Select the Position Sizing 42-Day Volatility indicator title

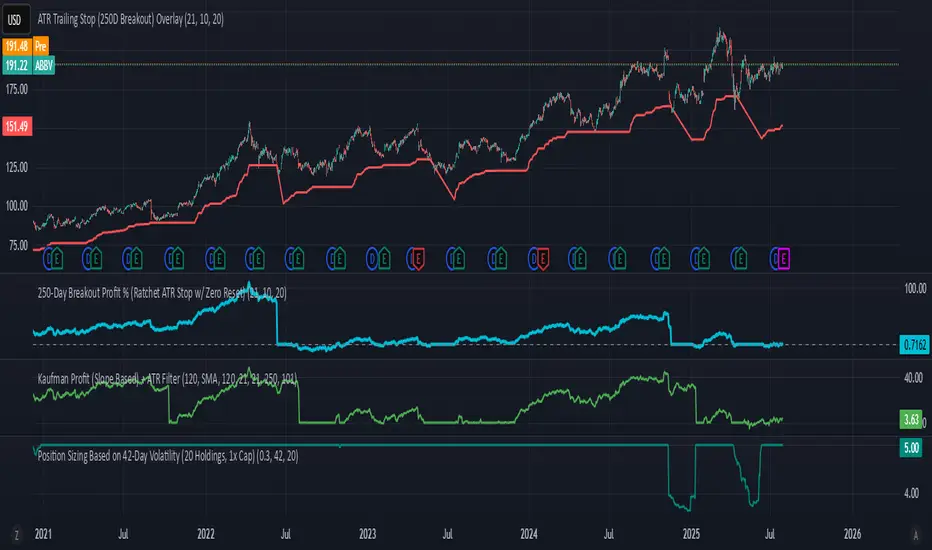pyautogui.click(x=168, y=456)
